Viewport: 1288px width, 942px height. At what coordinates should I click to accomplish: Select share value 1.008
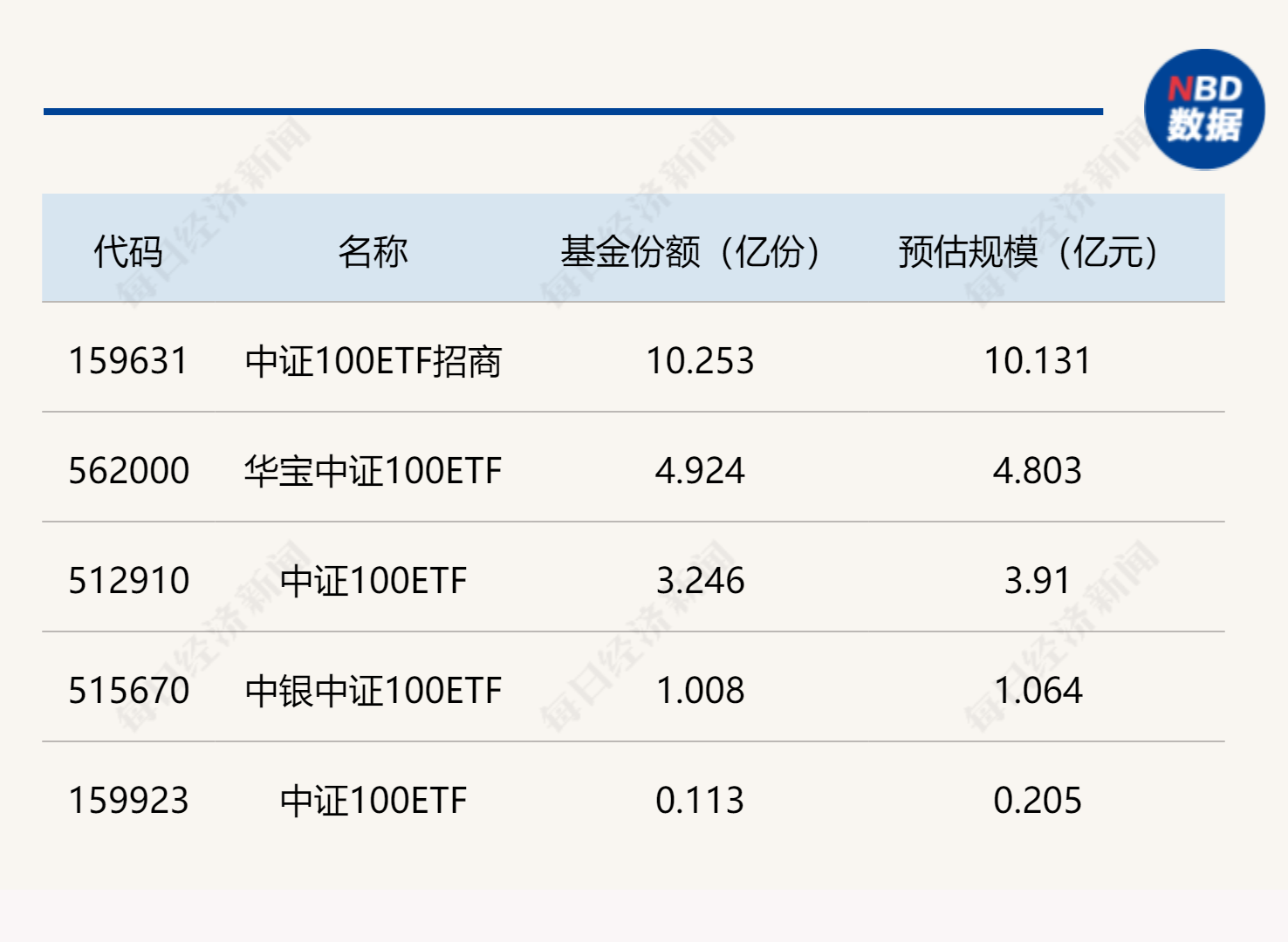700,691
